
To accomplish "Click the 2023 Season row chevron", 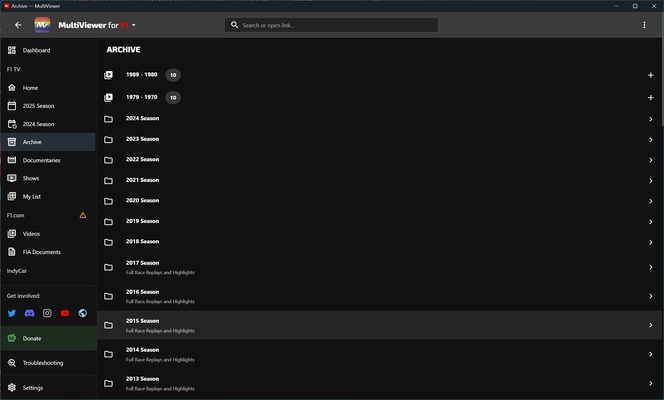I will tap(651, 140).
